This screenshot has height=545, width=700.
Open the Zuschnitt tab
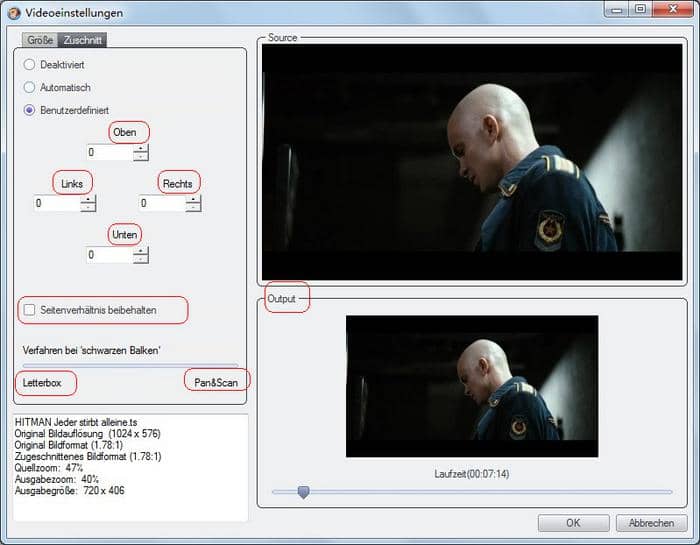pyautogui.click(x=81, y=40)
